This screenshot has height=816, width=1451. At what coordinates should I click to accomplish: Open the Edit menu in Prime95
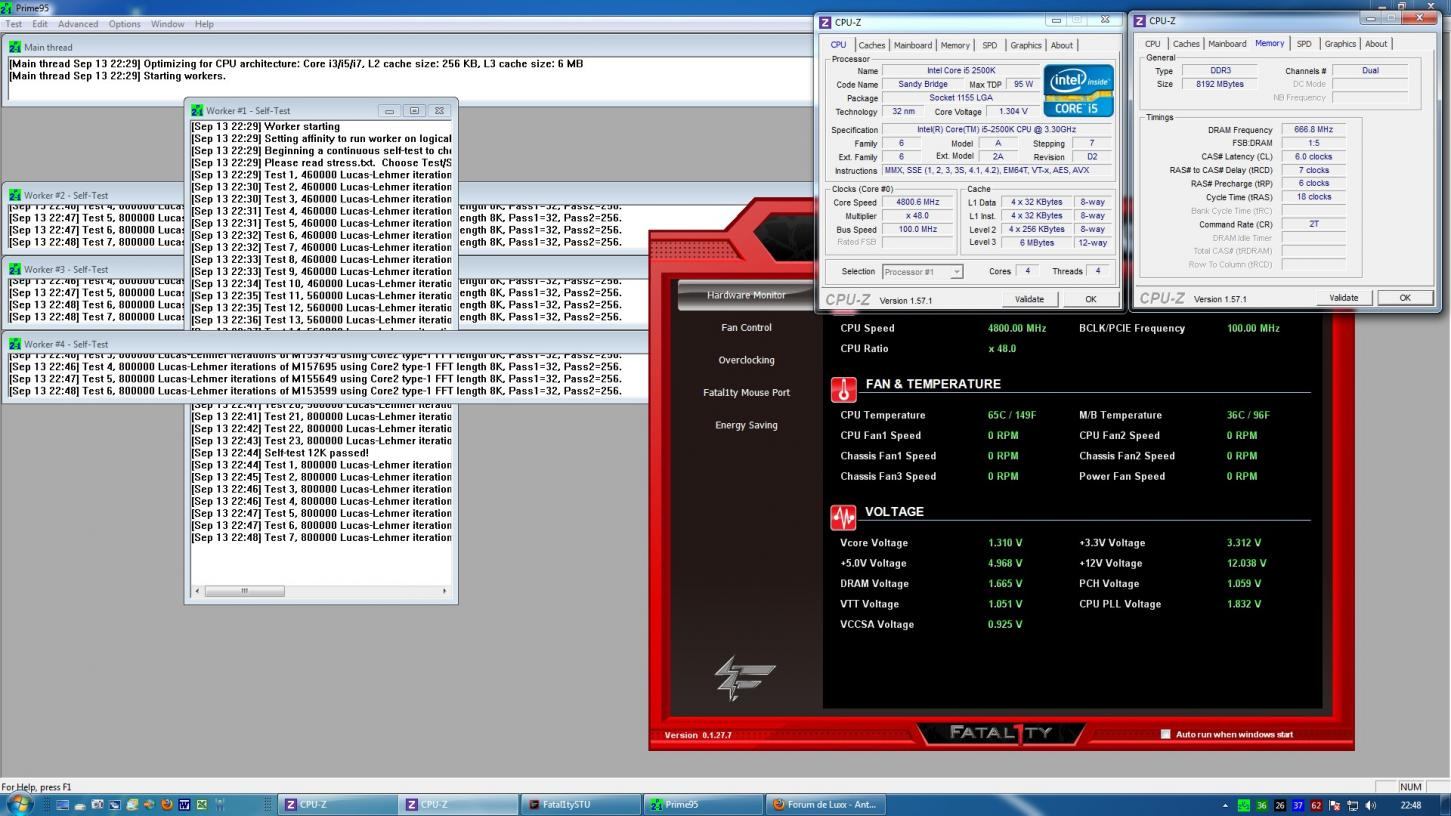pos(40,24)
